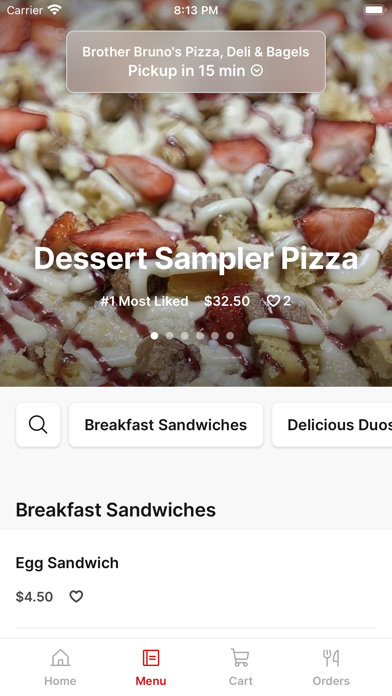Image resolution: width=392 pixels, height=696 pixels.
Task: Open Brother Bruno's Pizza location selector
Action: click(196, 62)
